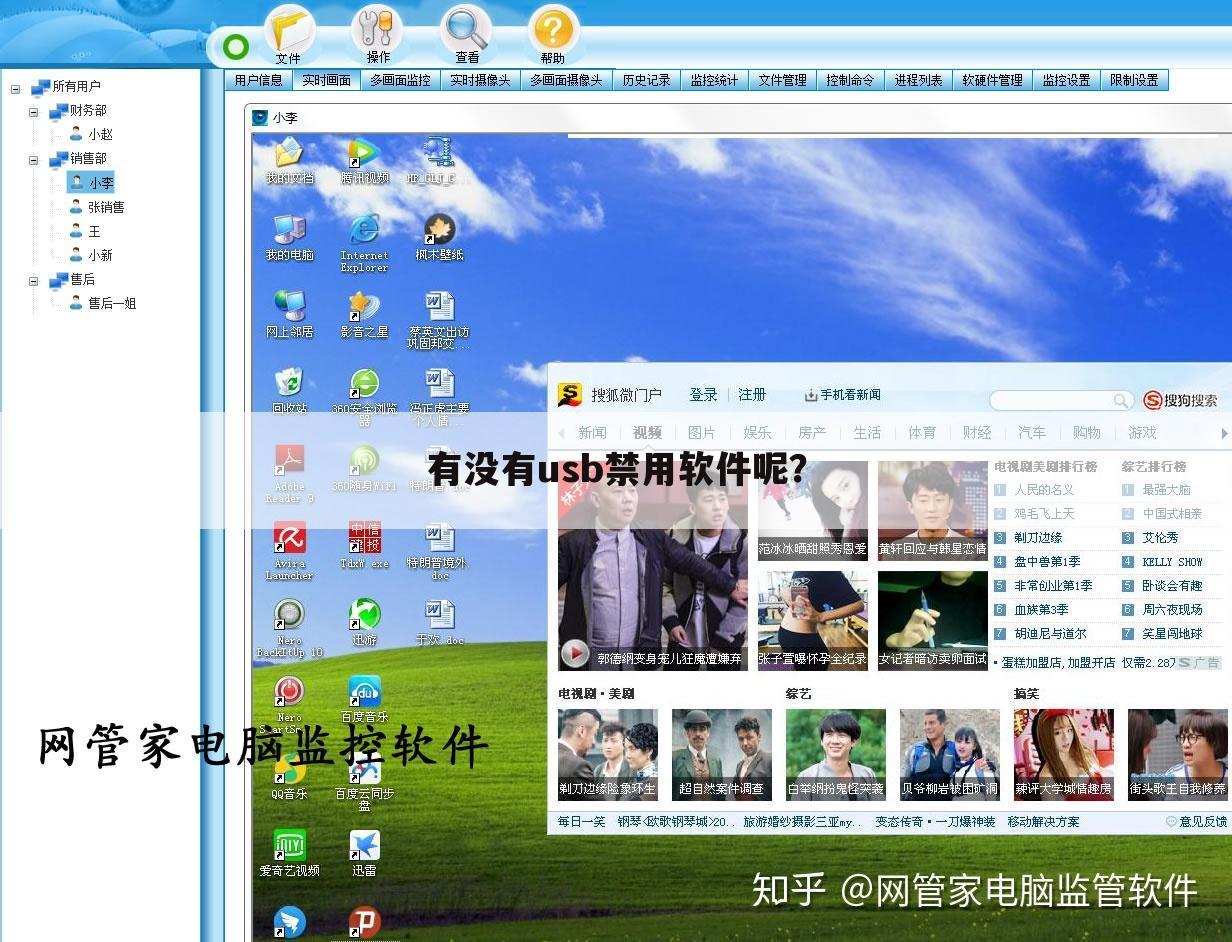
Task: Open 百度音乐 desktop icon
Action: pos(364,699)
